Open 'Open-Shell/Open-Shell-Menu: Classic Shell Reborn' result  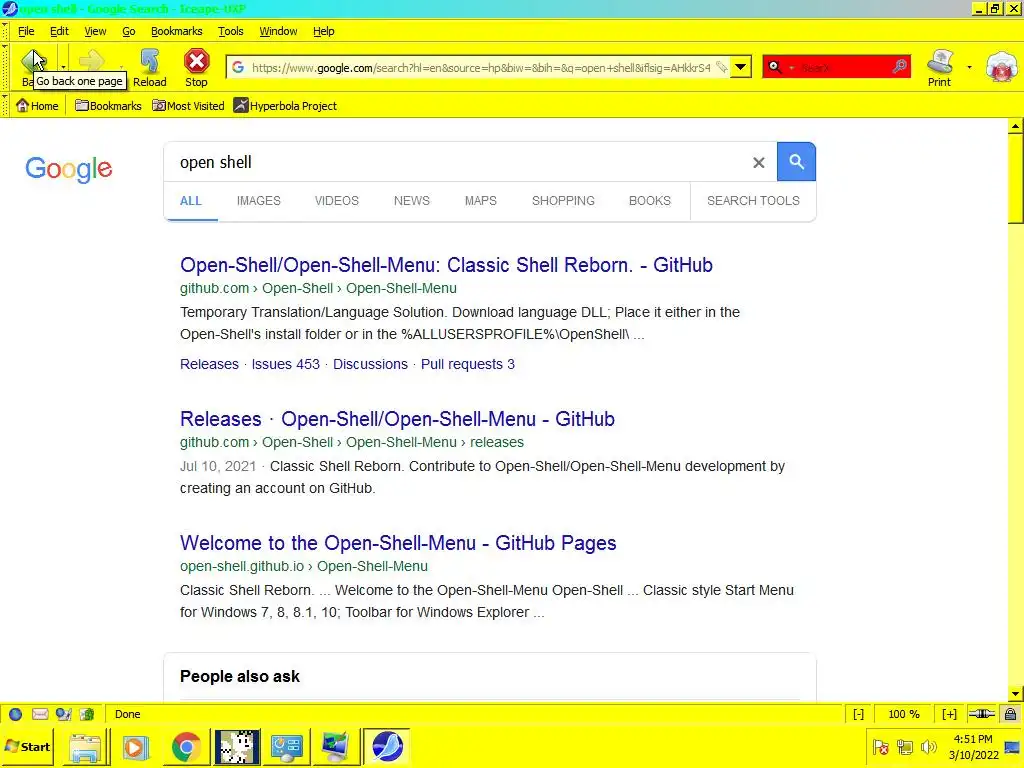tap(446, 264)
